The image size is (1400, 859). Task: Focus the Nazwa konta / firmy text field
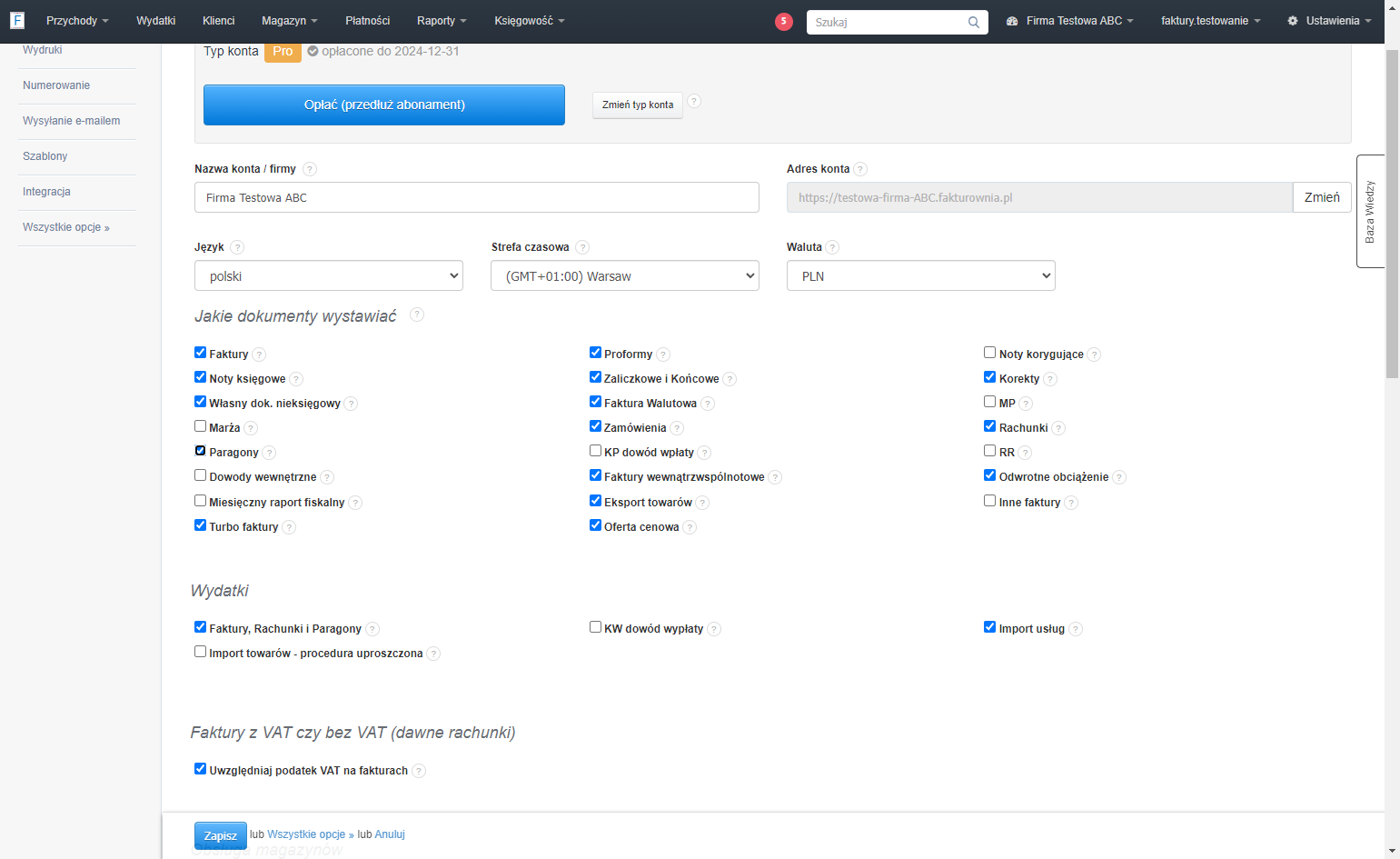pyautogui.click(x=477, y=197)
